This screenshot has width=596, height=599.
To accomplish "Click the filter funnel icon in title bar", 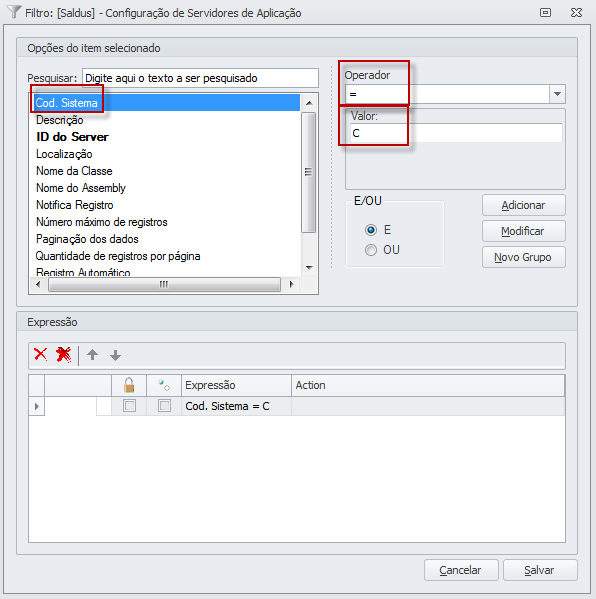I will (14, 12).
